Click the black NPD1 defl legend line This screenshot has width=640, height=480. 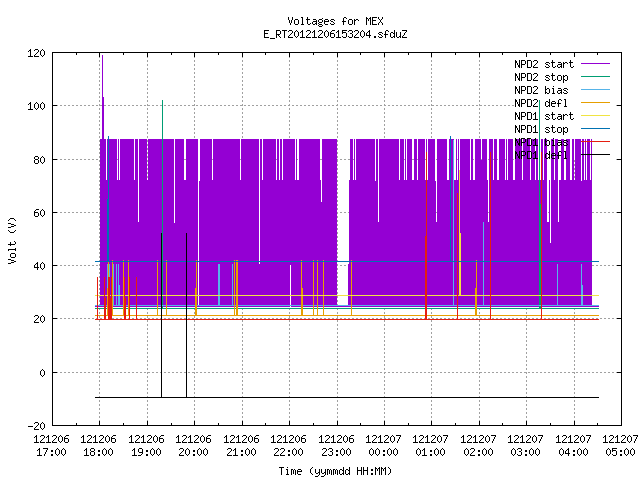[596, 155]
